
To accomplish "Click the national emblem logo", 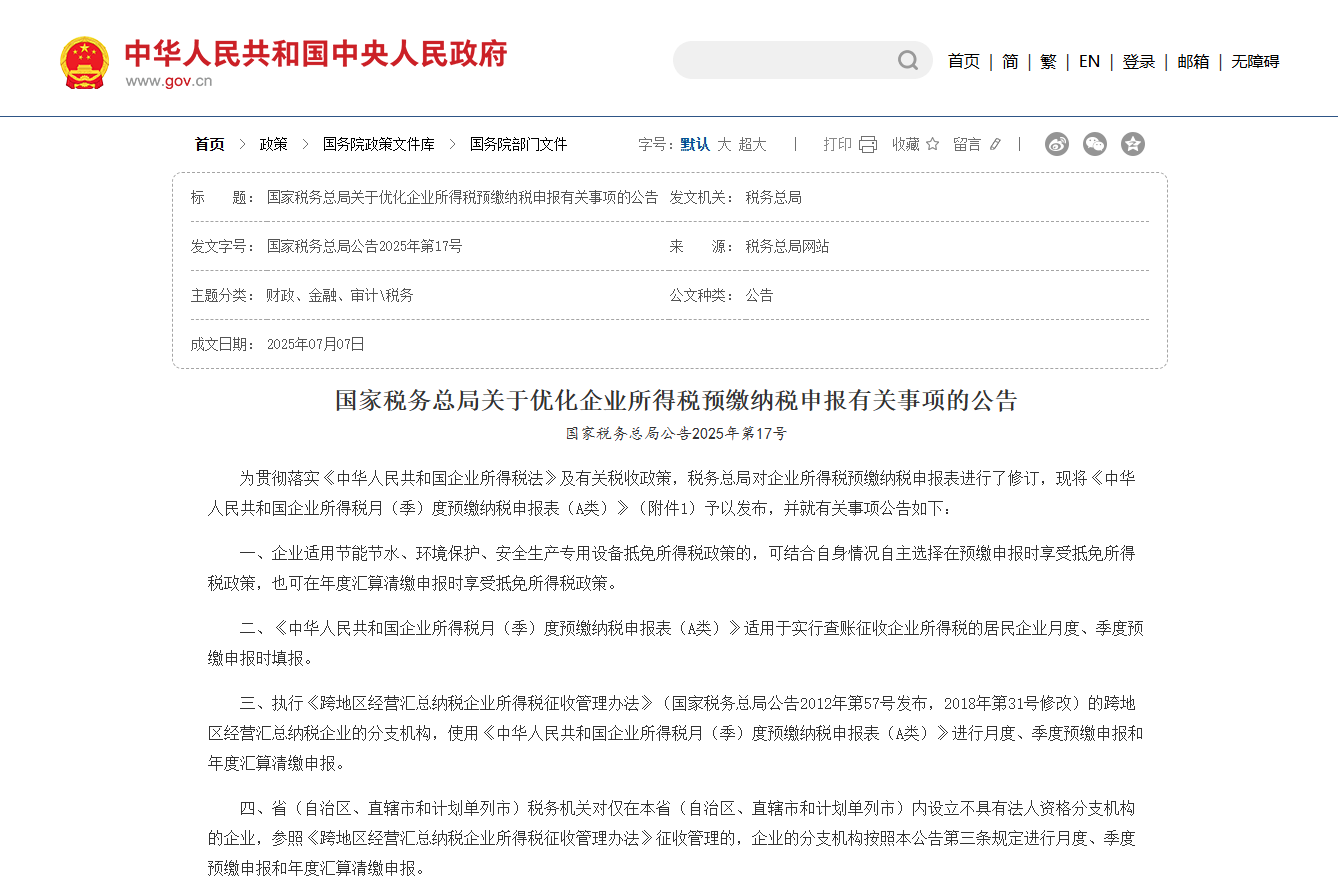I will pyautogui.click(x=84, y=62).
